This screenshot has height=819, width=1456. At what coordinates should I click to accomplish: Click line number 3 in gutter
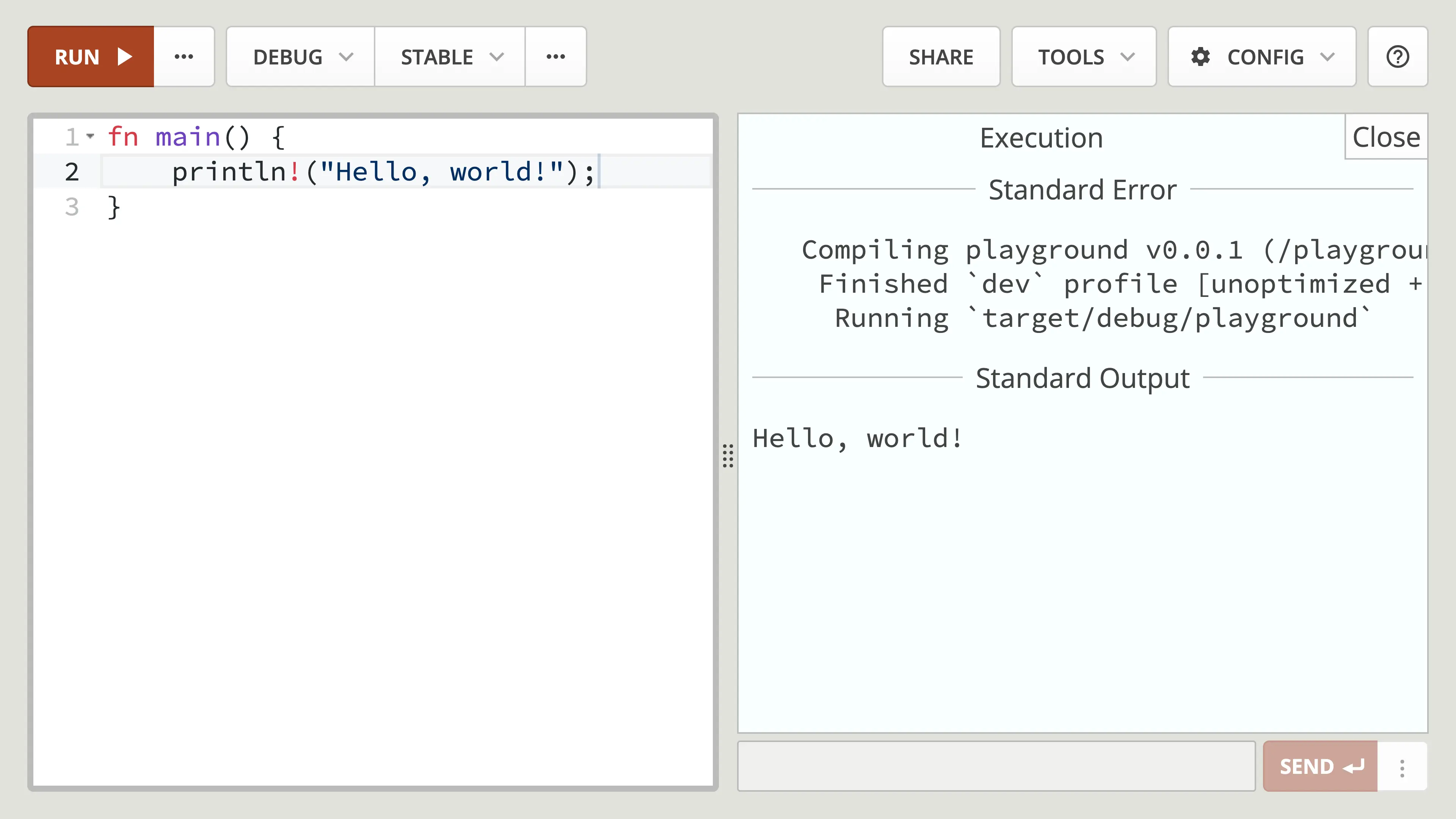72,207
